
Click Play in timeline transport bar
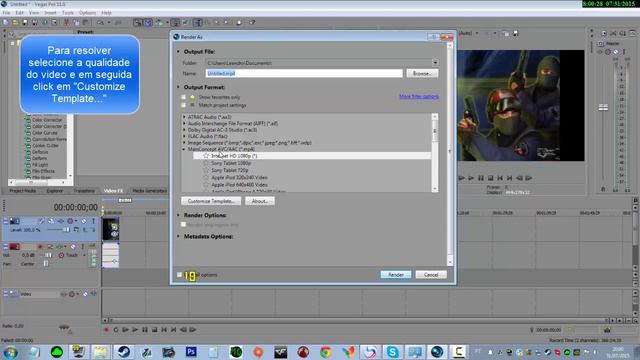(135, 330)
